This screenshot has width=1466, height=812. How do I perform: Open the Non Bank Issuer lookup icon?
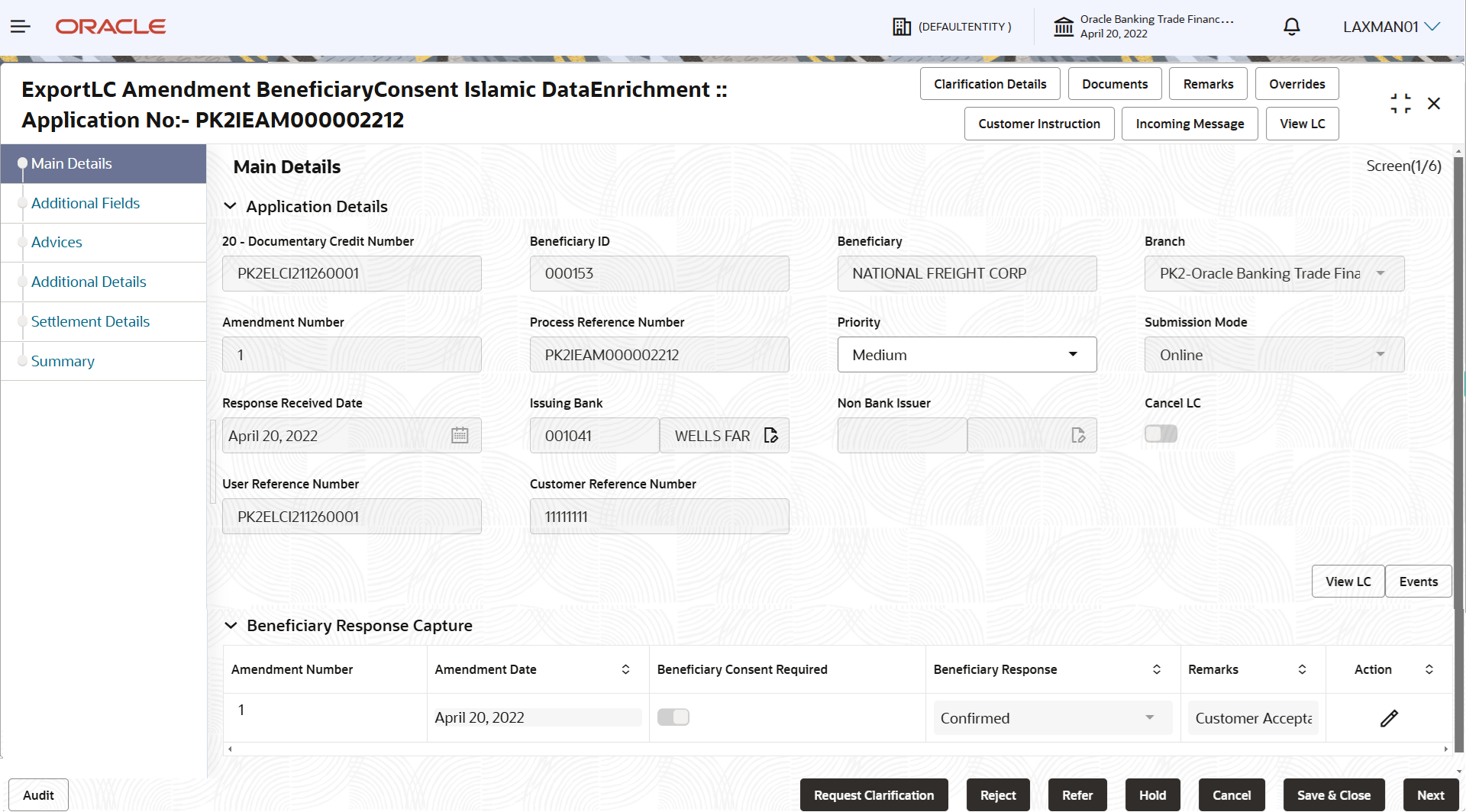point(1077,435)
